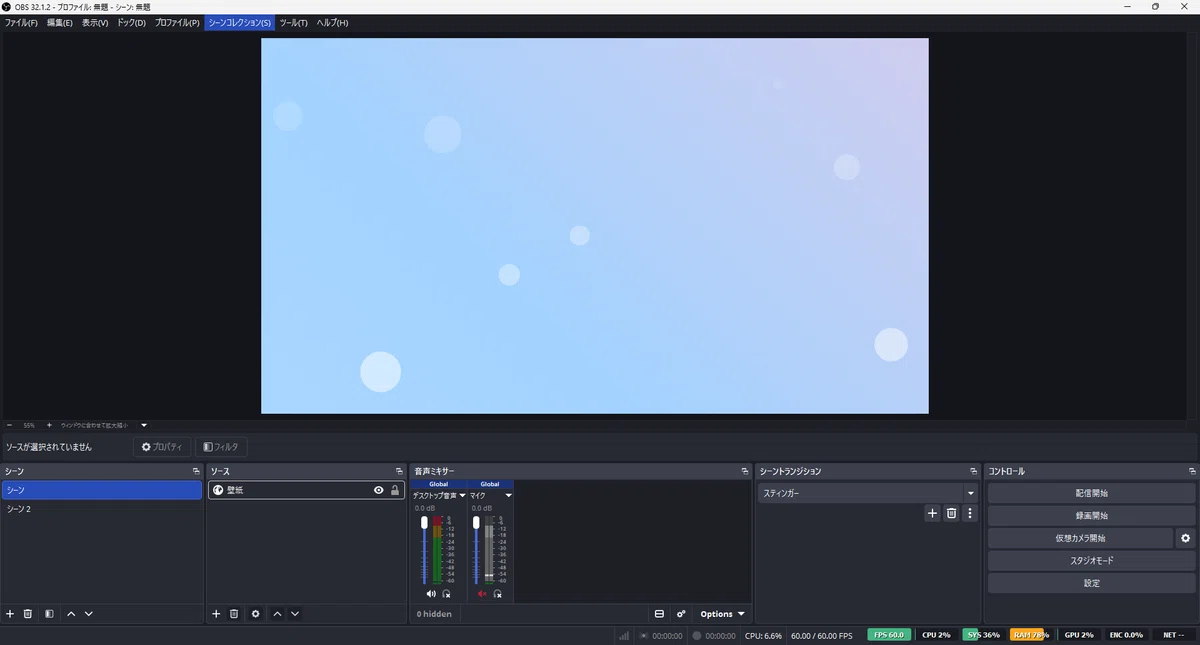This screenshot has width=1200, height=645.
Task: Open the ツール(T) menu
Action: coord(293,22)
